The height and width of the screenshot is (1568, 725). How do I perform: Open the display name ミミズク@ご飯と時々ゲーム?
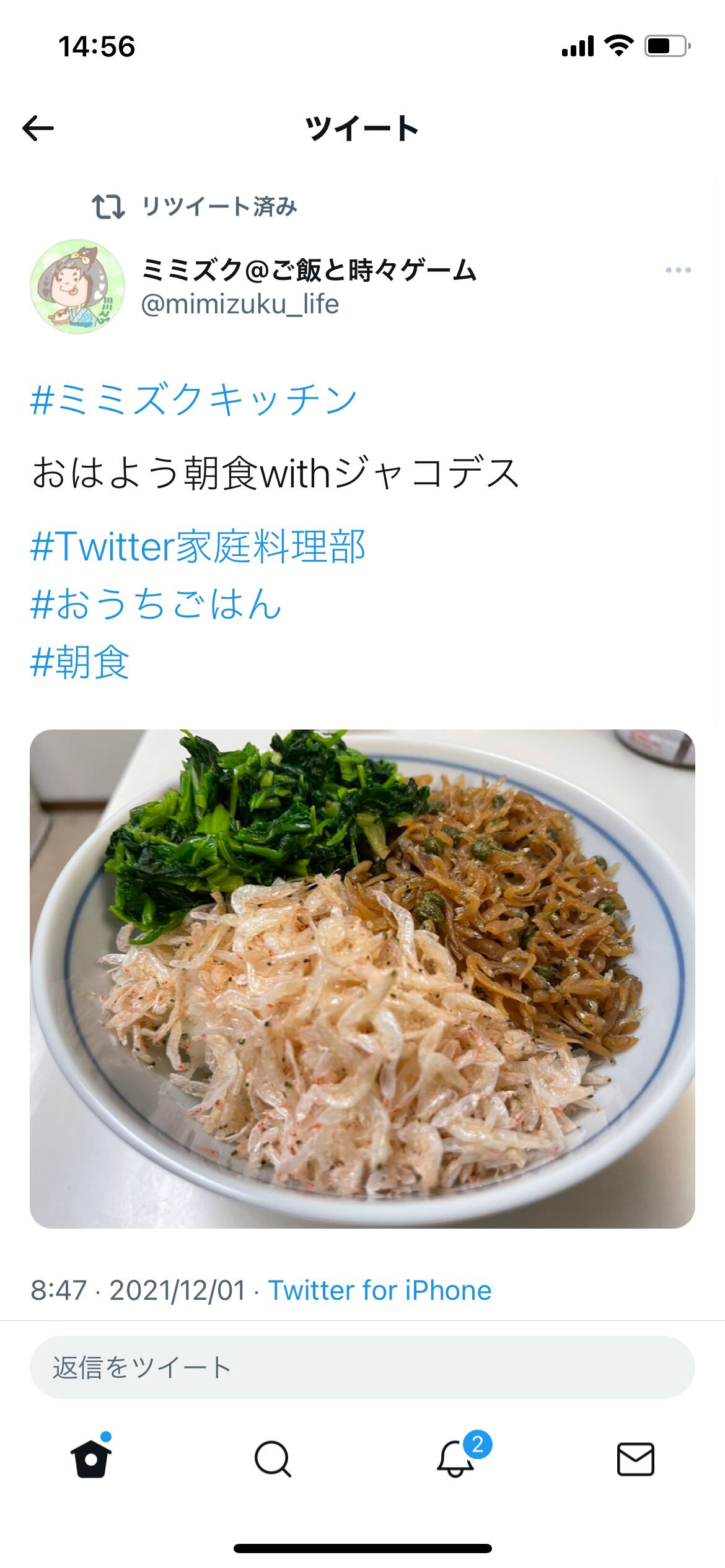(x=309, y=270)
